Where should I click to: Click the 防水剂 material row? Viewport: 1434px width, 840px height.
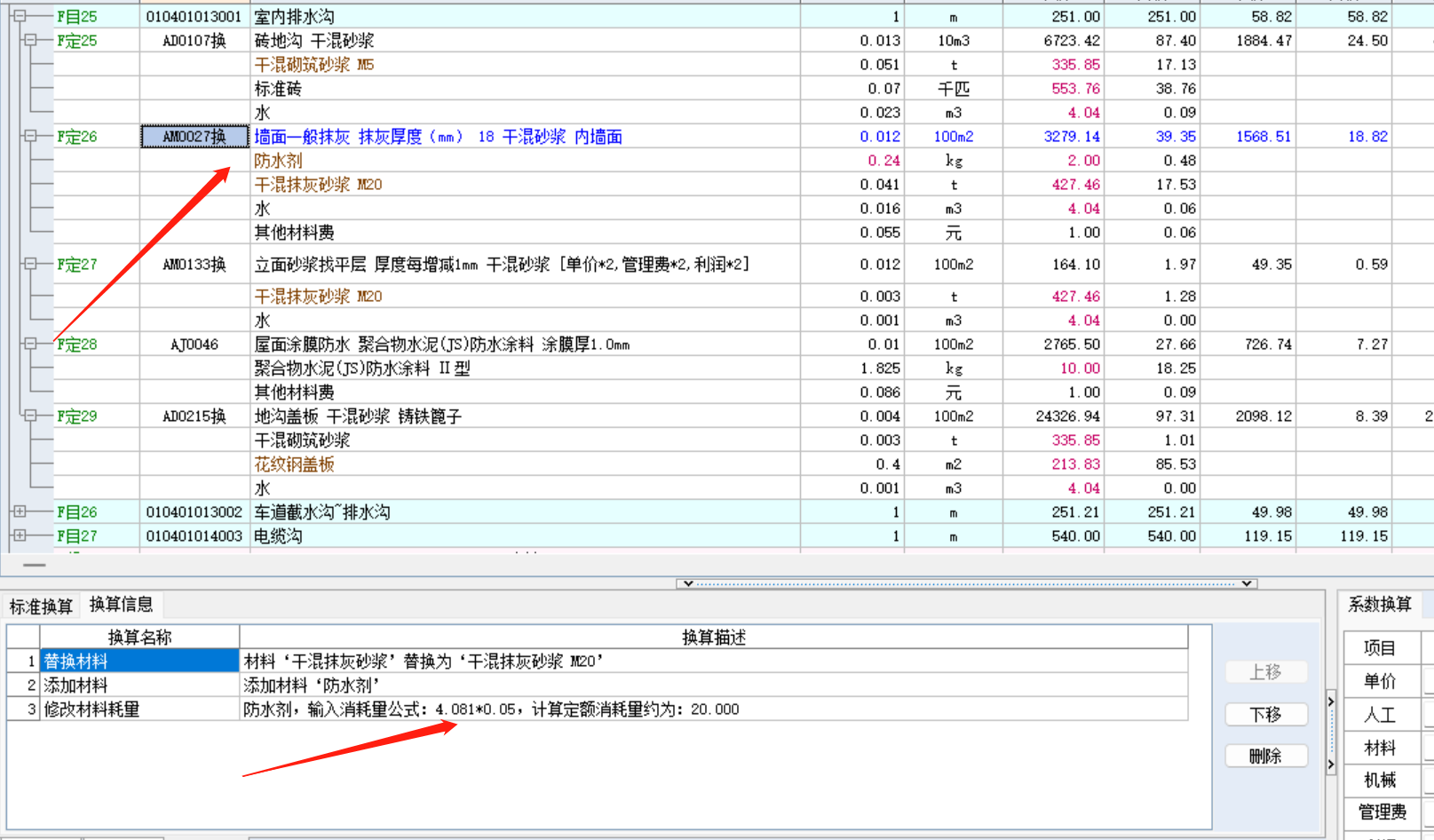coord(278,161)
